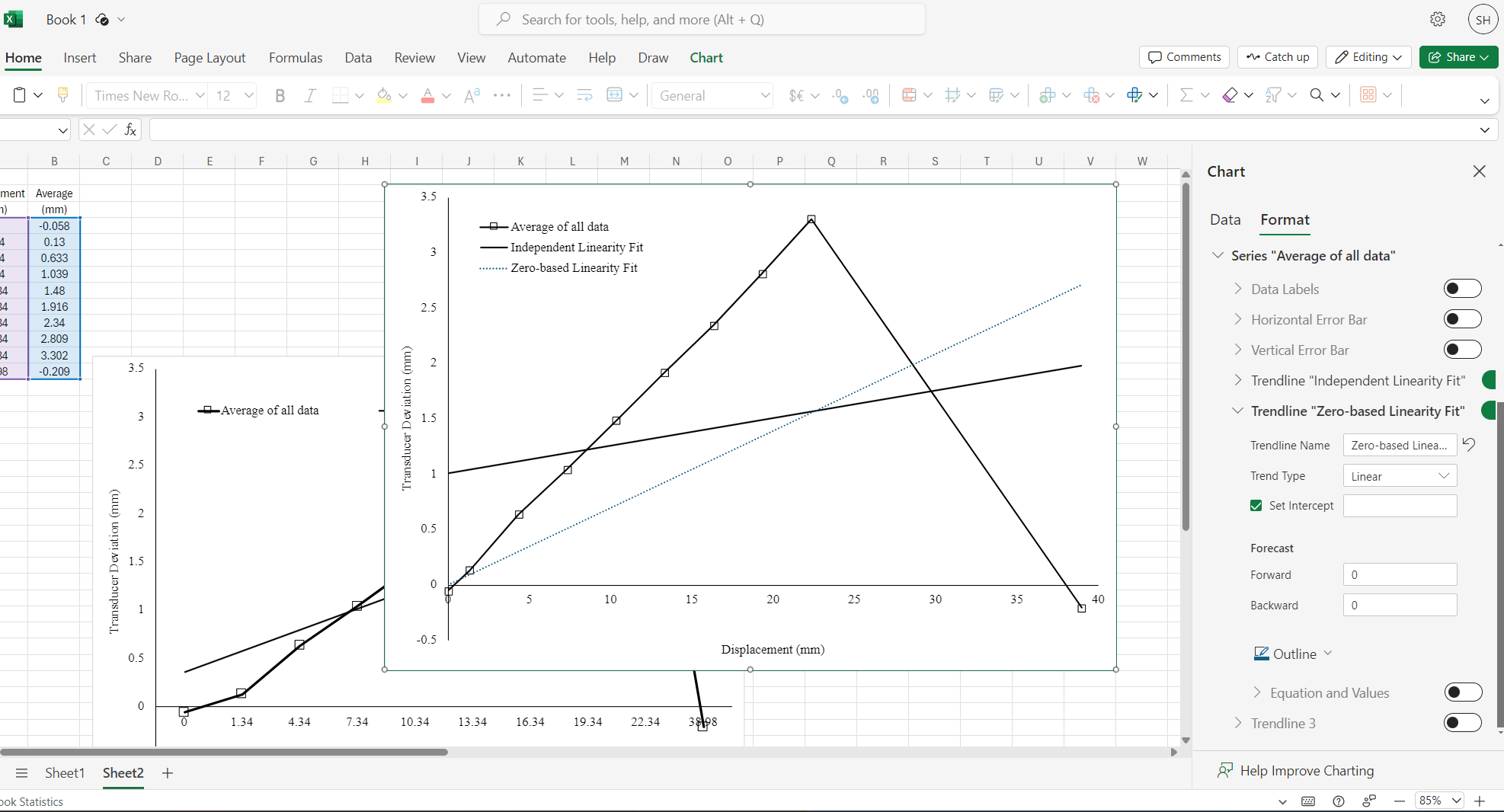Click the Fill Color bucket icon

click(x=384, y=95)
